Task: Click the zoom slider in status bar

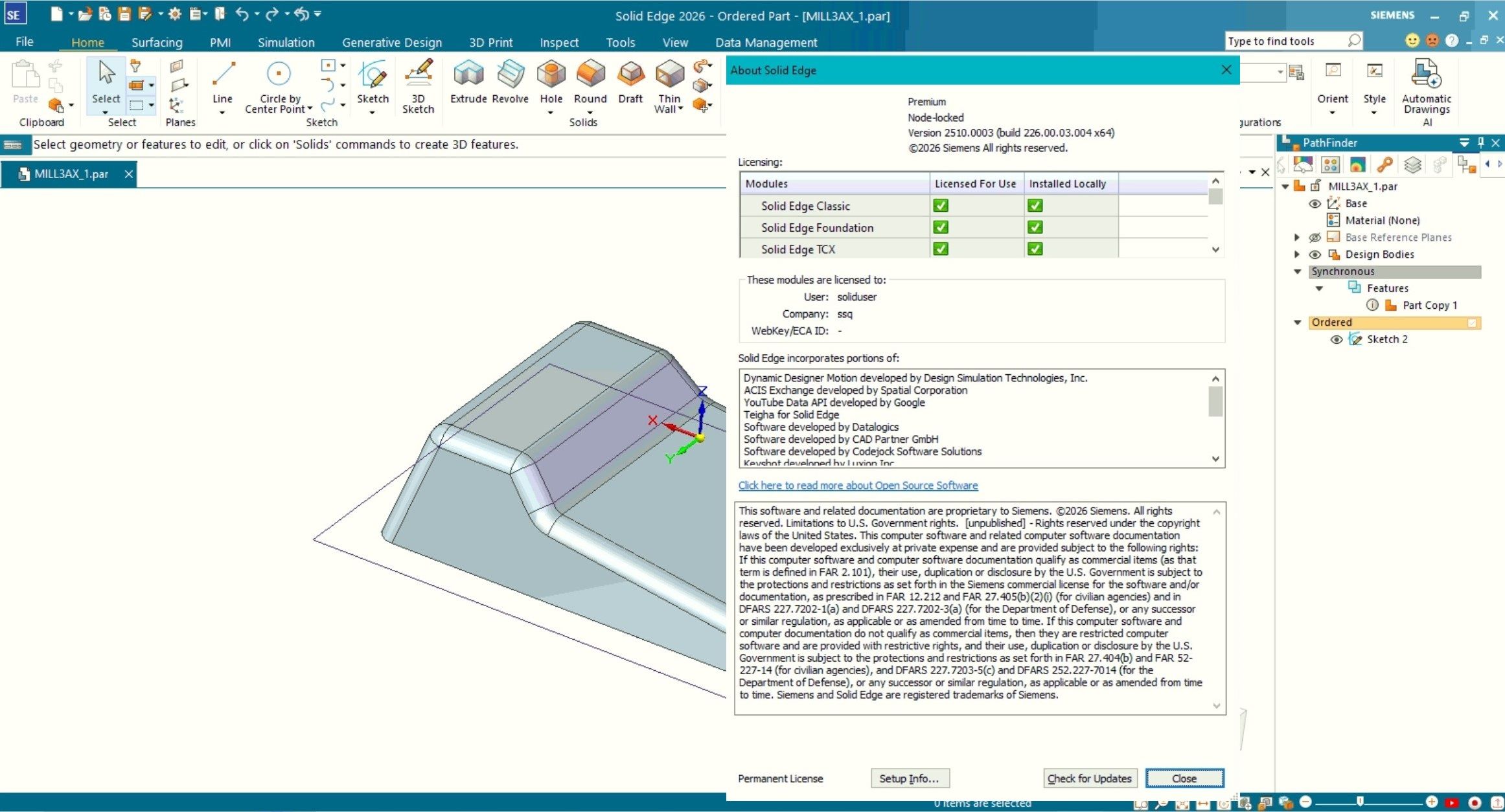Action: coord(1360,802)
